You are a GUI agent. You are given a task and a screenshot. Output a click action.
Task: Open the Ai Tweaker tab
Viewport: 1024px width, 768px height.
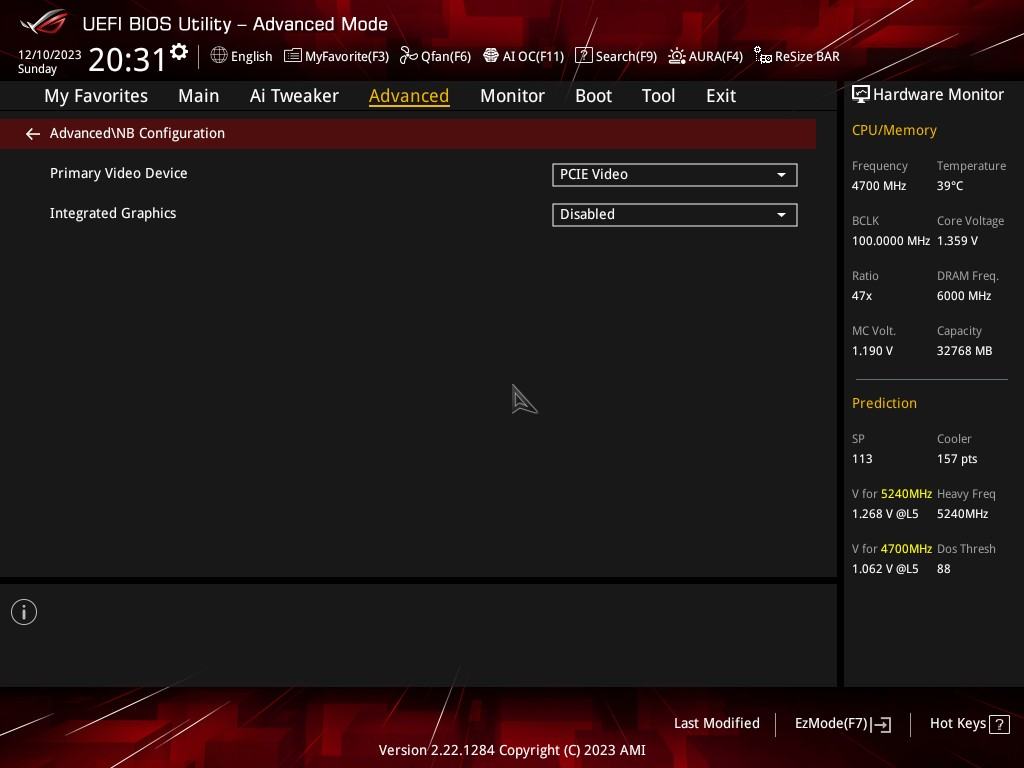(x=294, y=96)
